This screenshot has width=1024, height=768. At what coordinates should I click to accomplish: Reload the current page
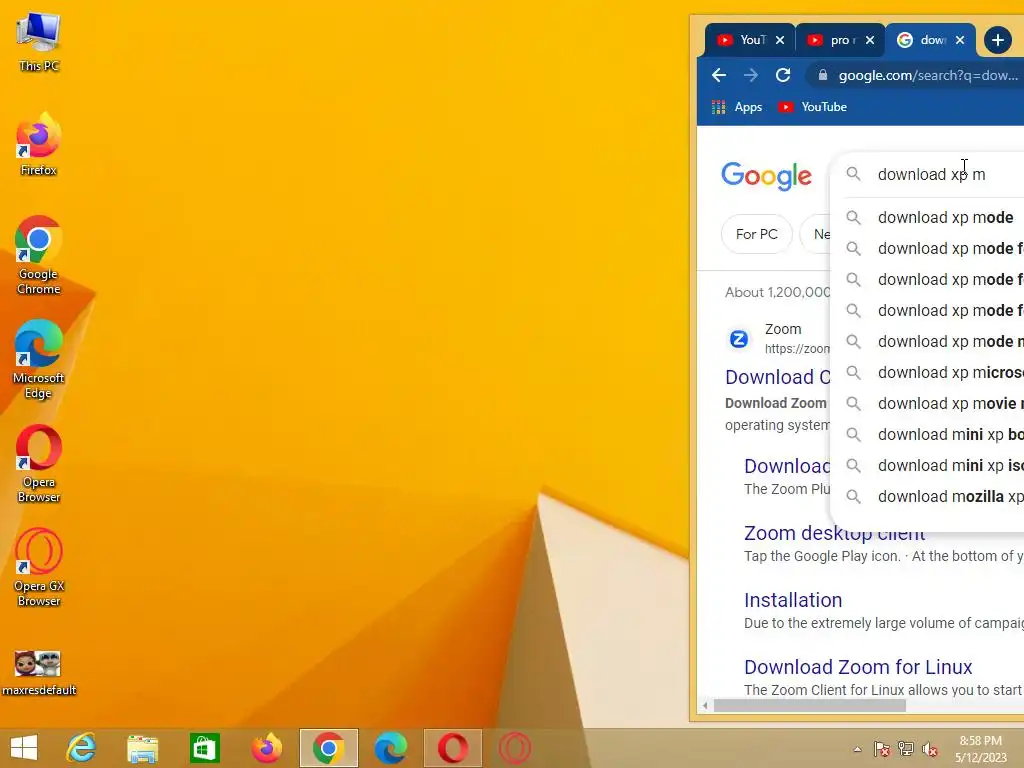(x=783, y=75)
